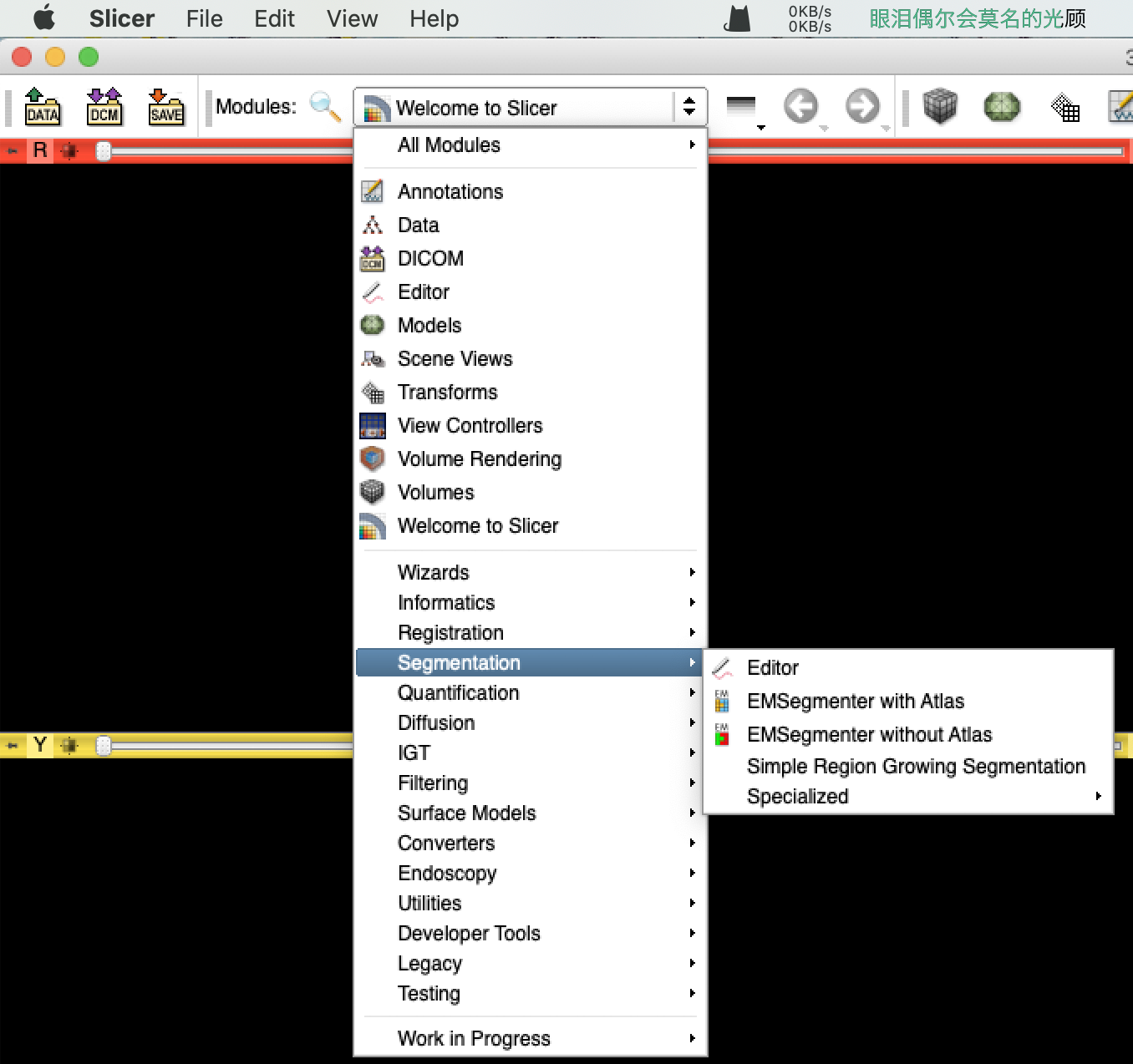This screenshot has height=1064, width=1133.
Task: Expand the Filtering submenu
Action: pos(531,783)
